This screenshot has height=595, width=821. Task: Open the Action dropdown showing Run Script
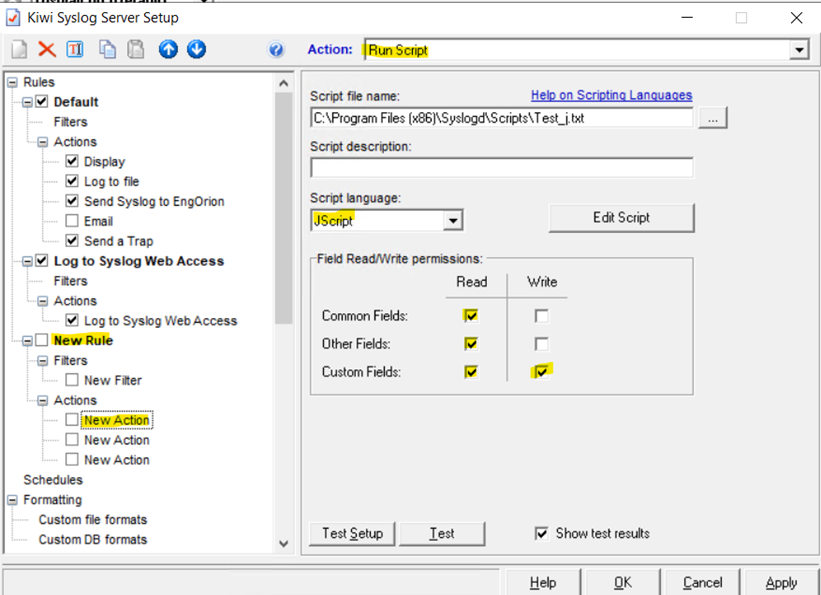(x=799, y=50)
